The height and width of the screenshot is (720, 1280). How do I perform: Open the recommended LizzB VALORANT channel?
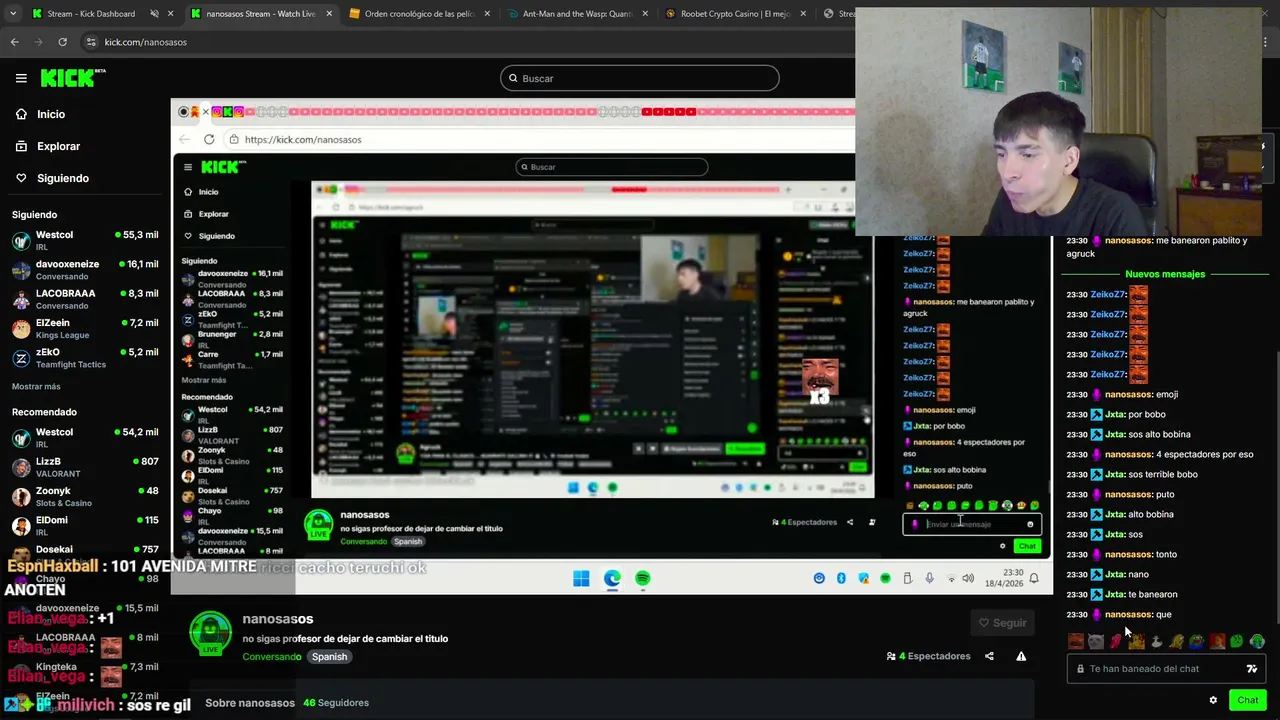(x=85, y=467)
